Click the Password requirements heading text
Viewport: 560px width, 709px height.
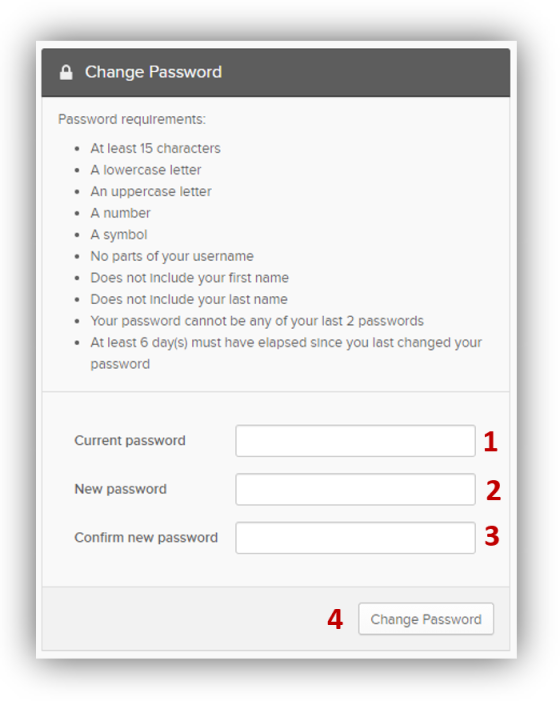pos(132,119)
